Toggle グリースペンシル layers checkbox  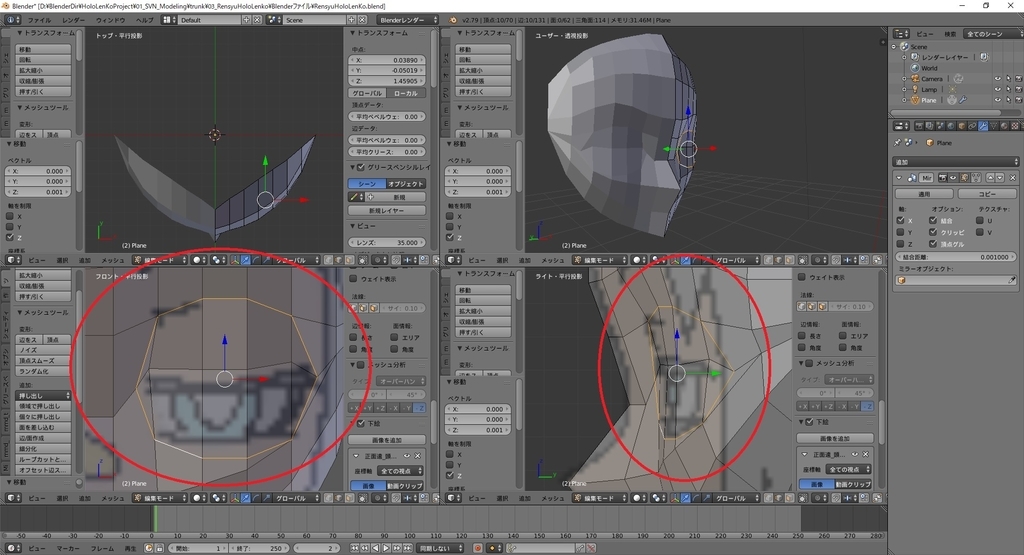(x=361, y=167)
